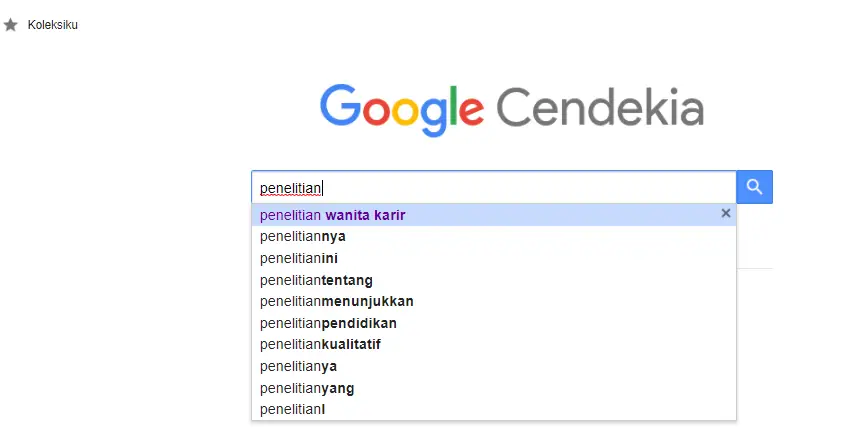This screenshot has width=842, height=439.
Task: Click the empty area inside the search field
Action: coord(530,188)
